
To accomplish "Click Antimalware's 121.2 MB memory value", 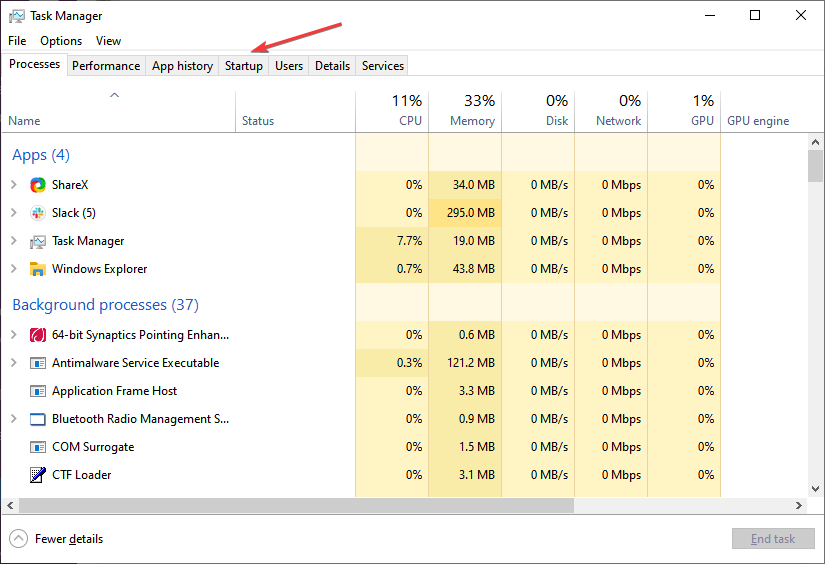I will (470, 363).
